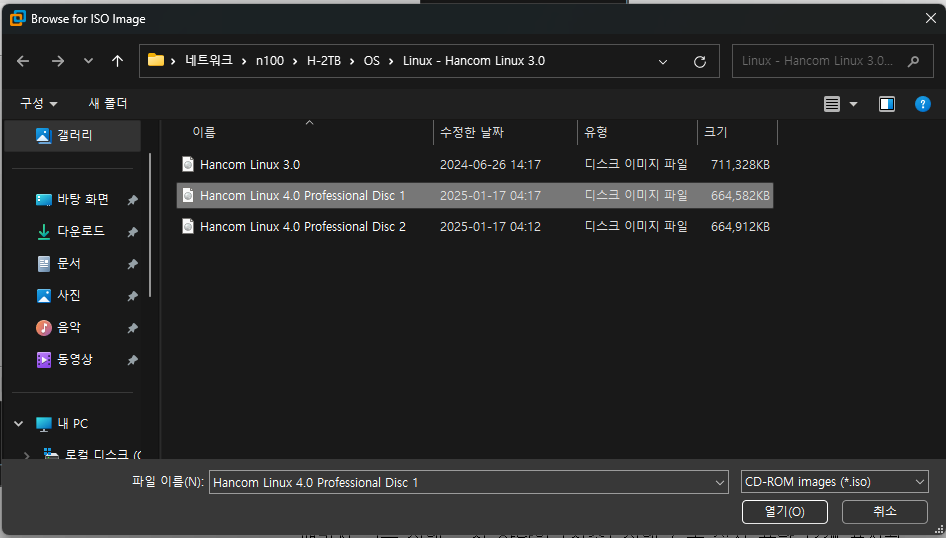Unpin 바탕 화면 using its pin icon
This screenshot has width=946, height=538.
pyautogui.click(x=132, y=200)
